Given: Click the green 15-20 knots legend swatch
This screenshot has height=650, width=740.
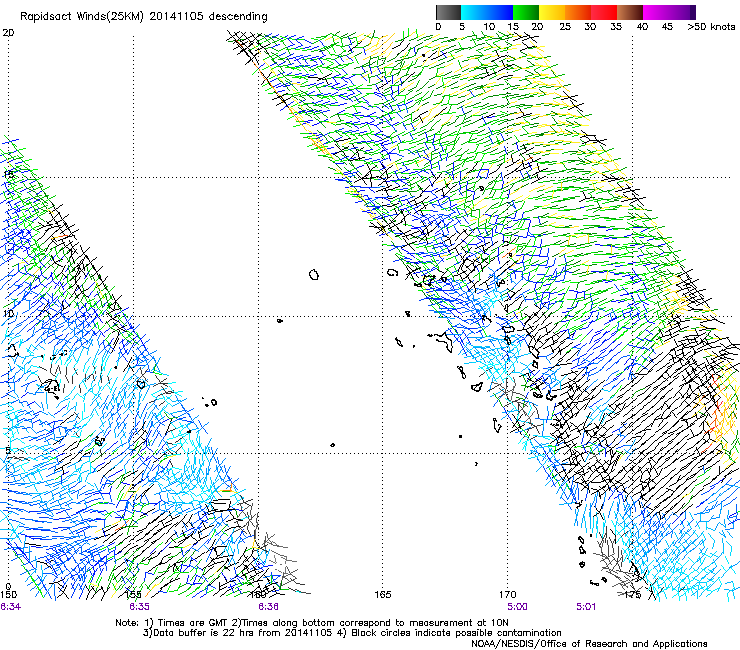Looking at the screenshot, I should (526, 12).
